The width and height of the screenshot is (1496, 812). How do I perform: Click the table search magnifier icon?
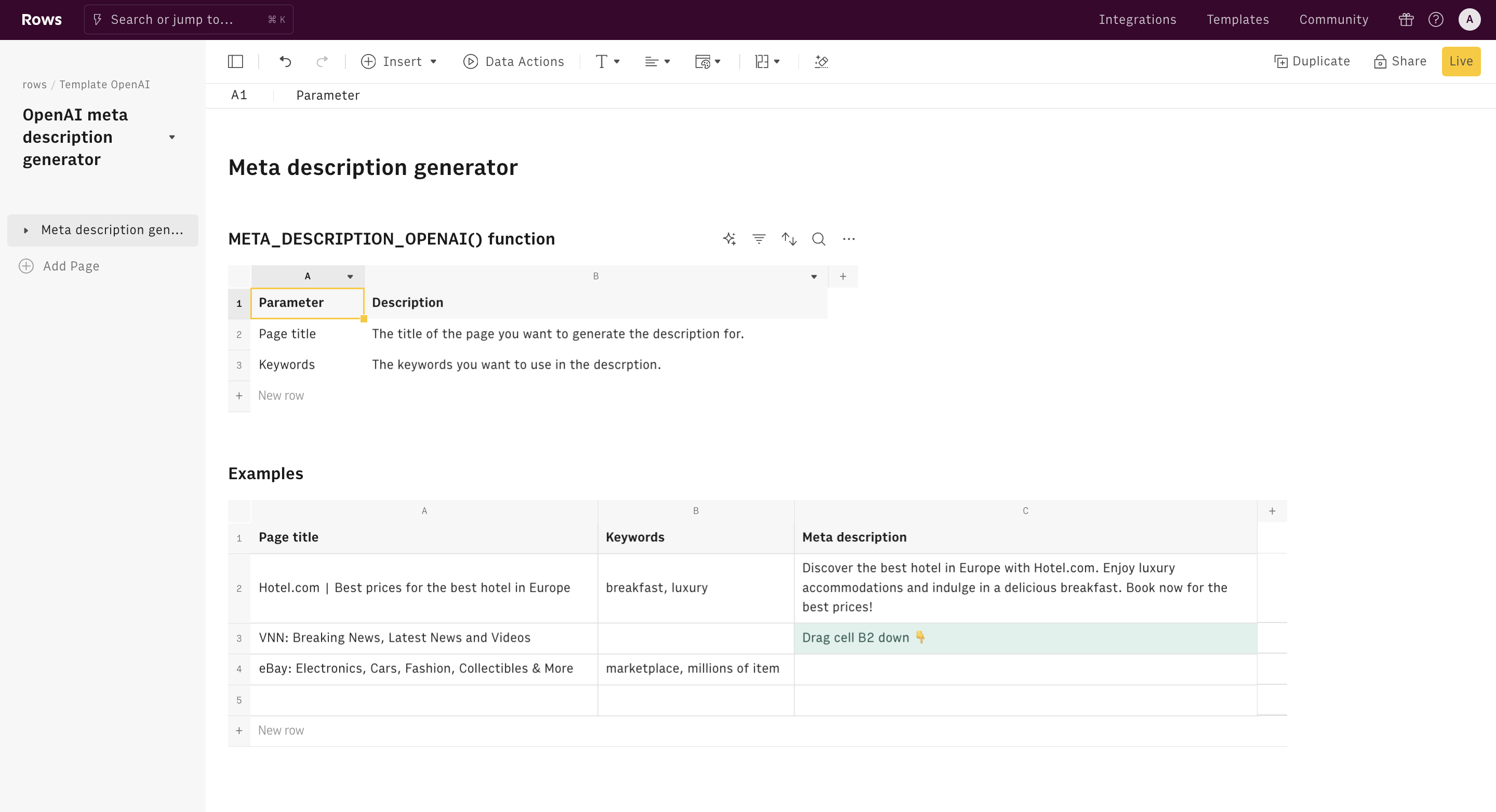(818, 238)
